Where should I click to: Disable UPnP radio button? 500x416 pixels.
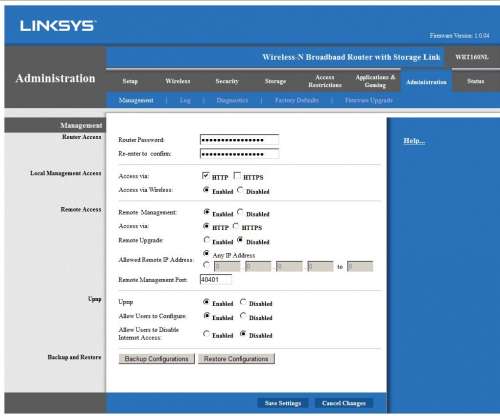point(243,302)
